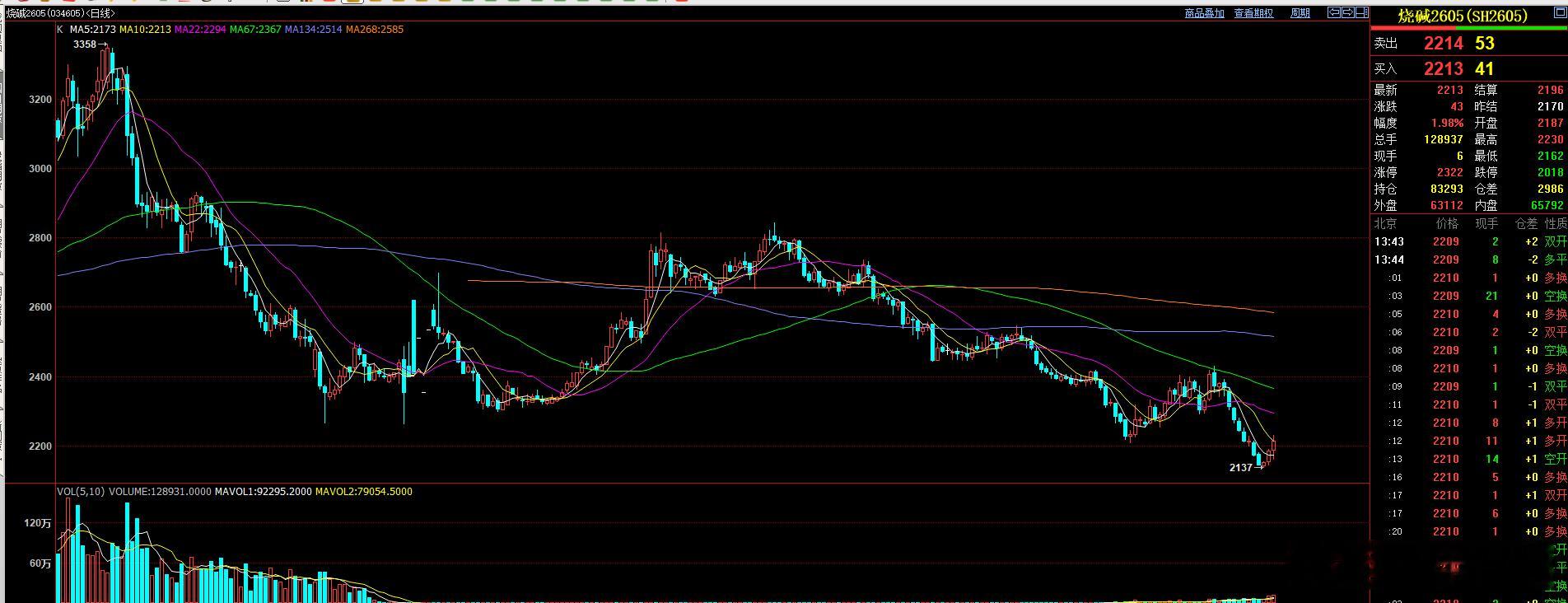Select the MA134:2514 indicator label
This screenshot has width=1568, height=603.
[314, 29]
